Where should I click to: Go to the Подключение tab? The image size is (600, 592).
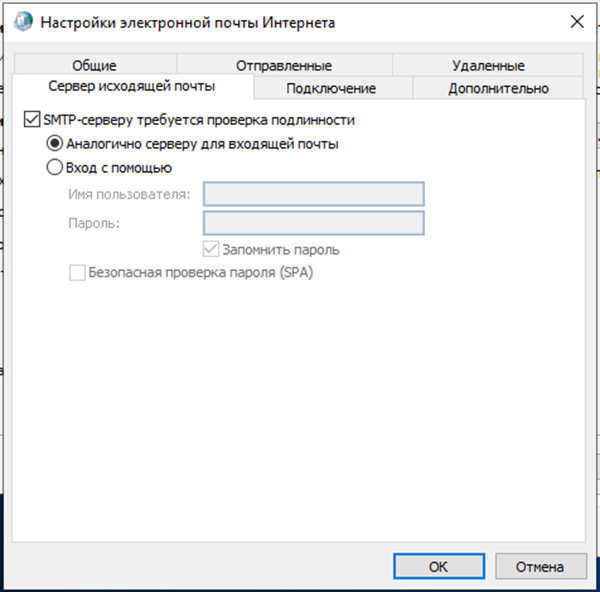[331, 88]
